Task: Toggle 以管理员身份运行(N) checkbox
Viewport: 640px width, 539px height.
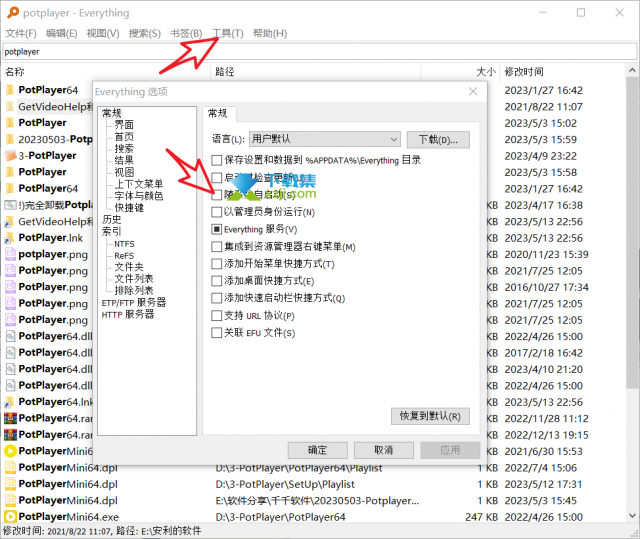Action: 216,212
